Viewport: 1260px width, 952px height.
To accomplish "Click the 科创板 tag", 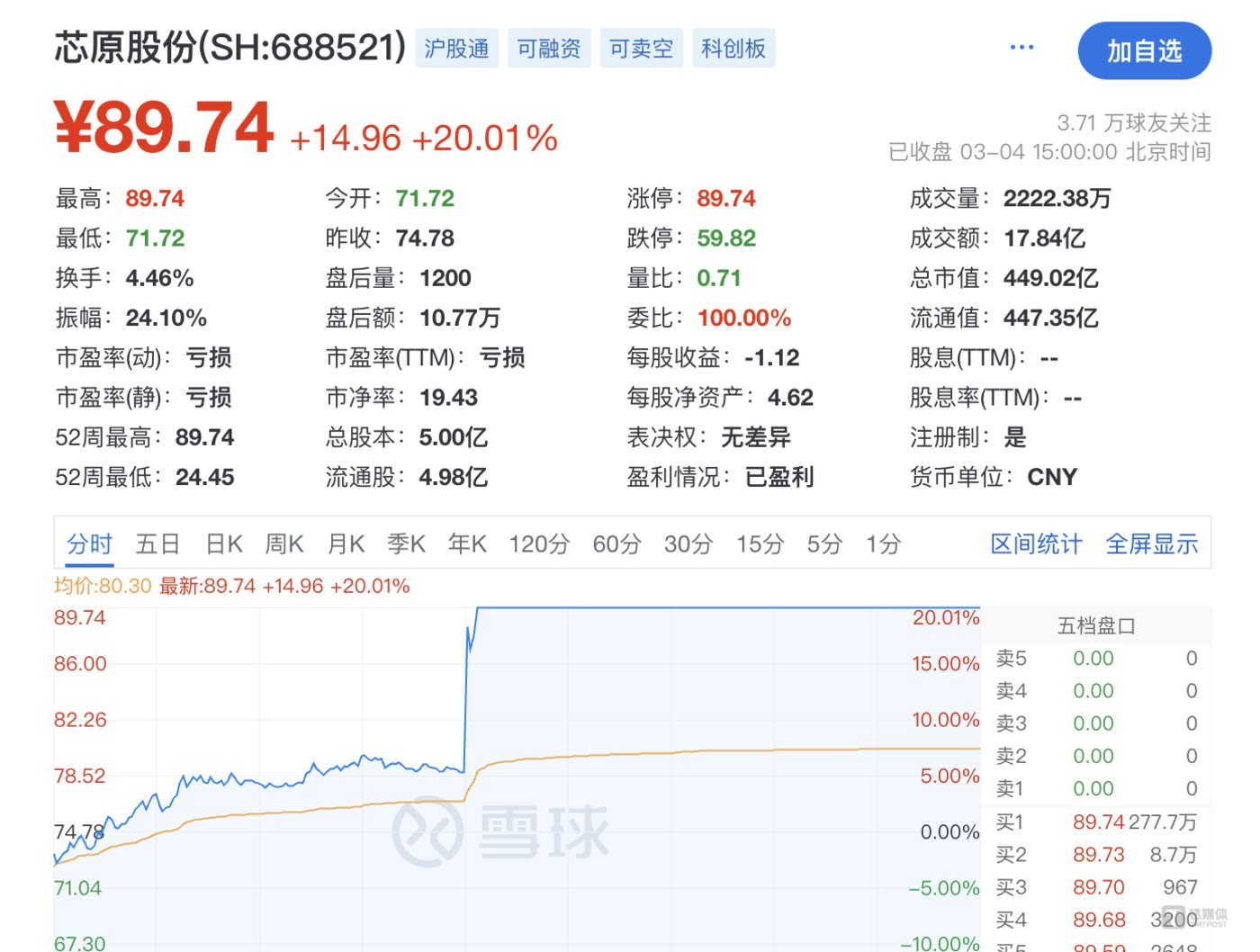I will 733,48.
